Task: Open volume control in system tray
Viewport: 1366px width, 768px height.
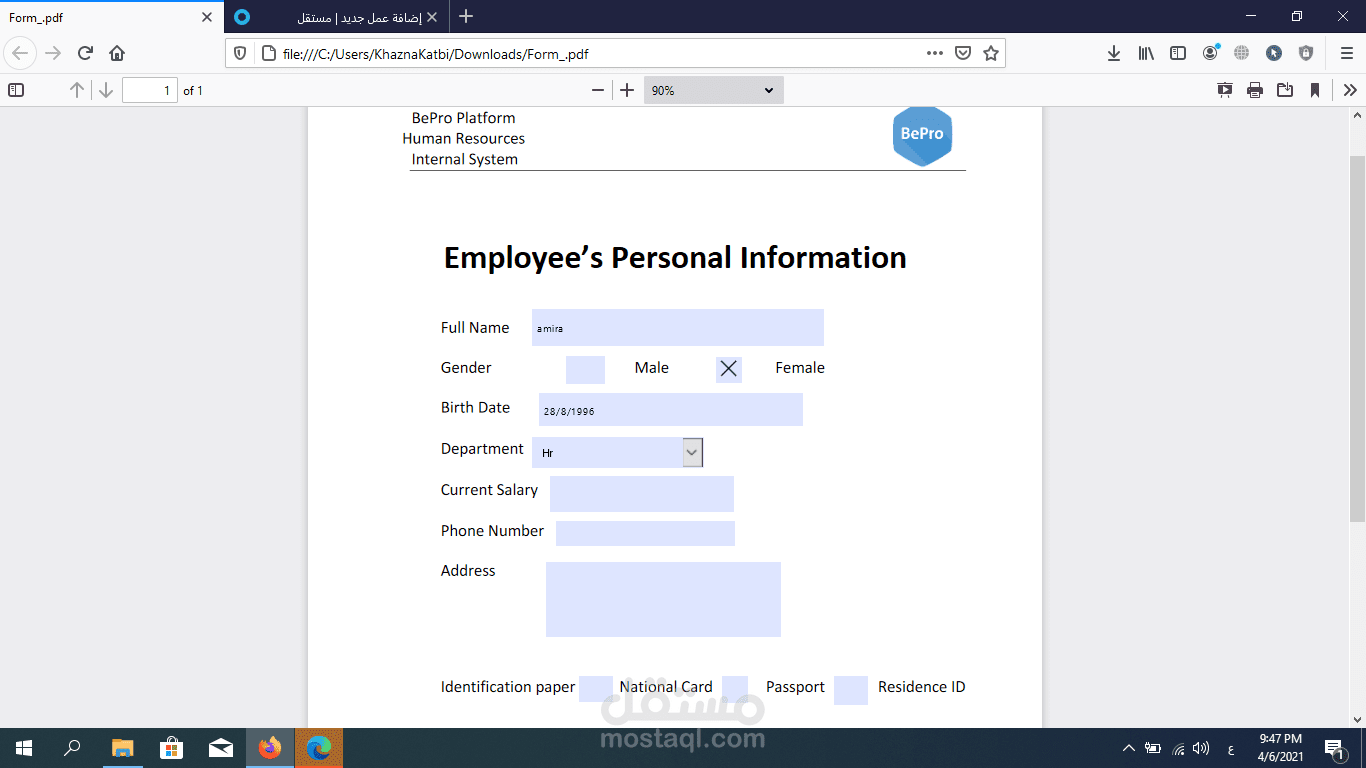Action: pos(1201,748)
